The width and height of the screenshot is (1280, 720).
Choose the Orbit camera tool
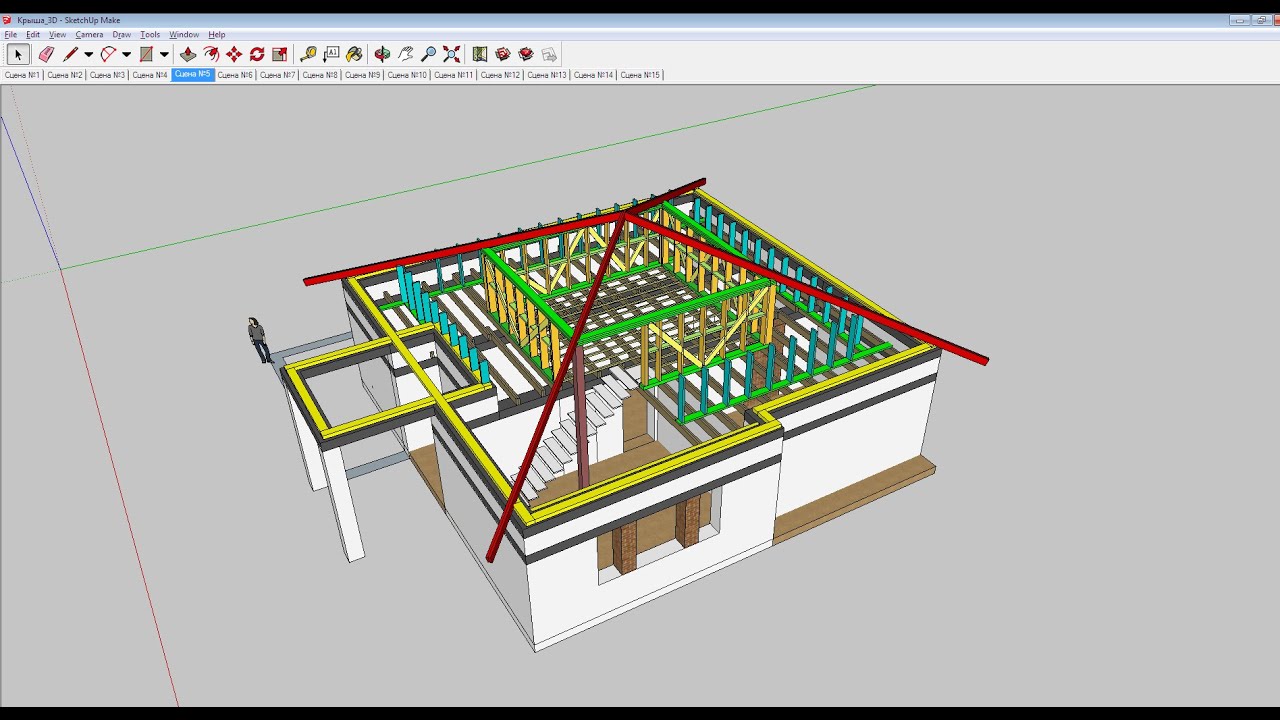pos(382,54)
